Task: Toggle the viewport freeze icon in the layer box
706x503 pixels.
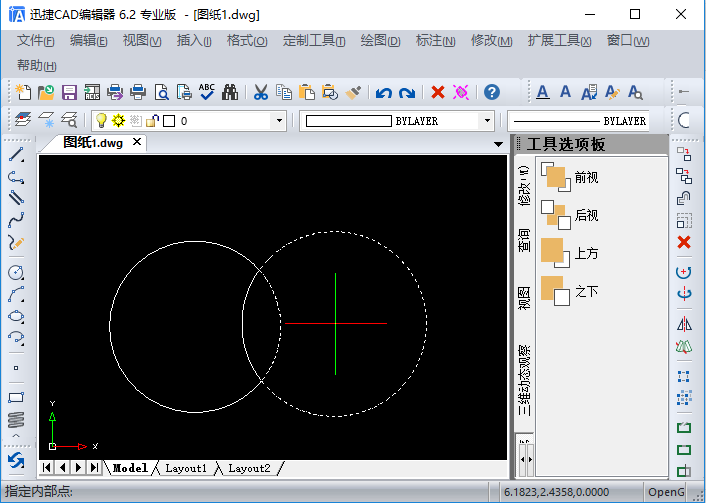Action: point(136,120)
